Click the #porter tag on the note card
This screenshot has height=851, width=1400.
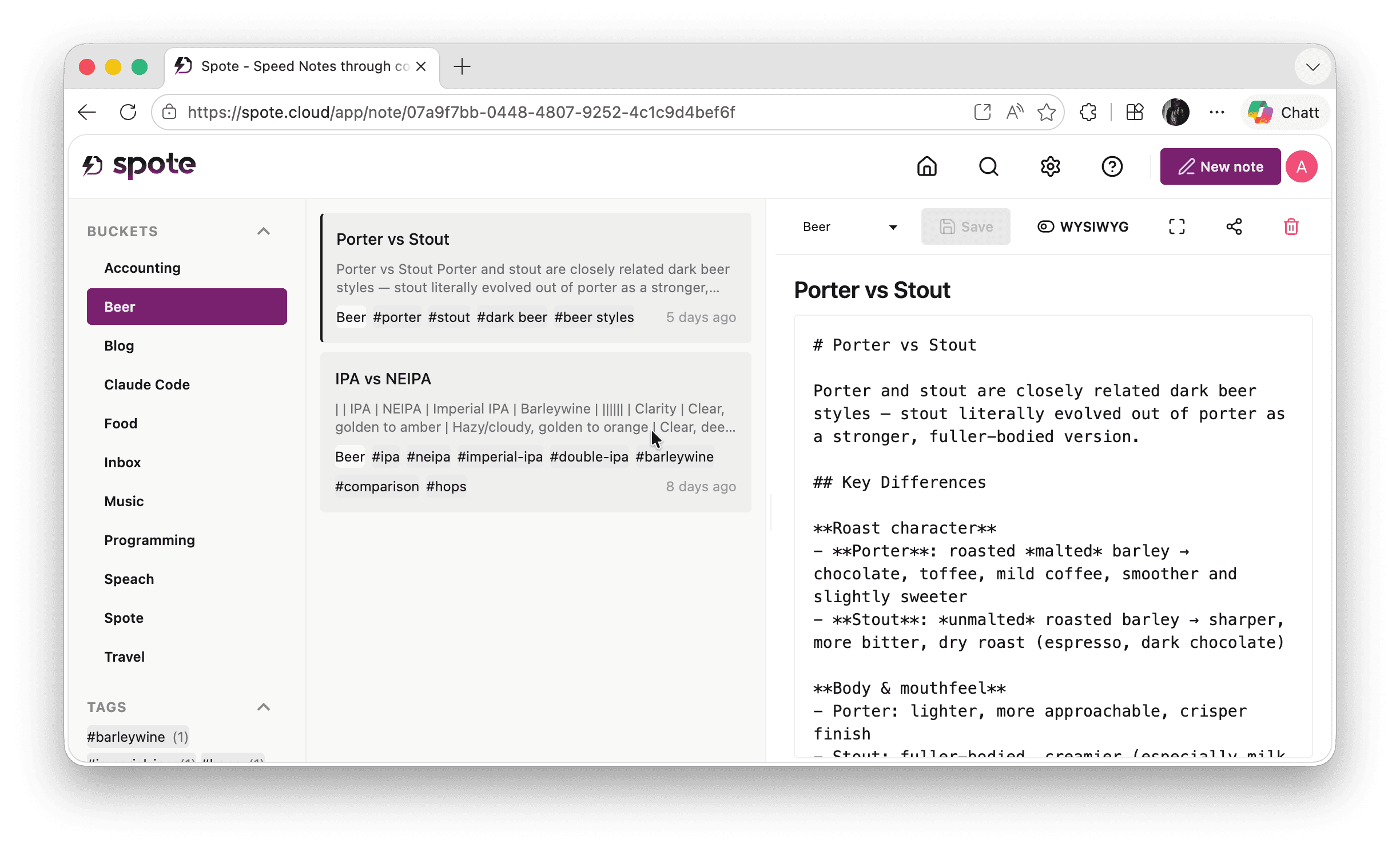[397, 317]
